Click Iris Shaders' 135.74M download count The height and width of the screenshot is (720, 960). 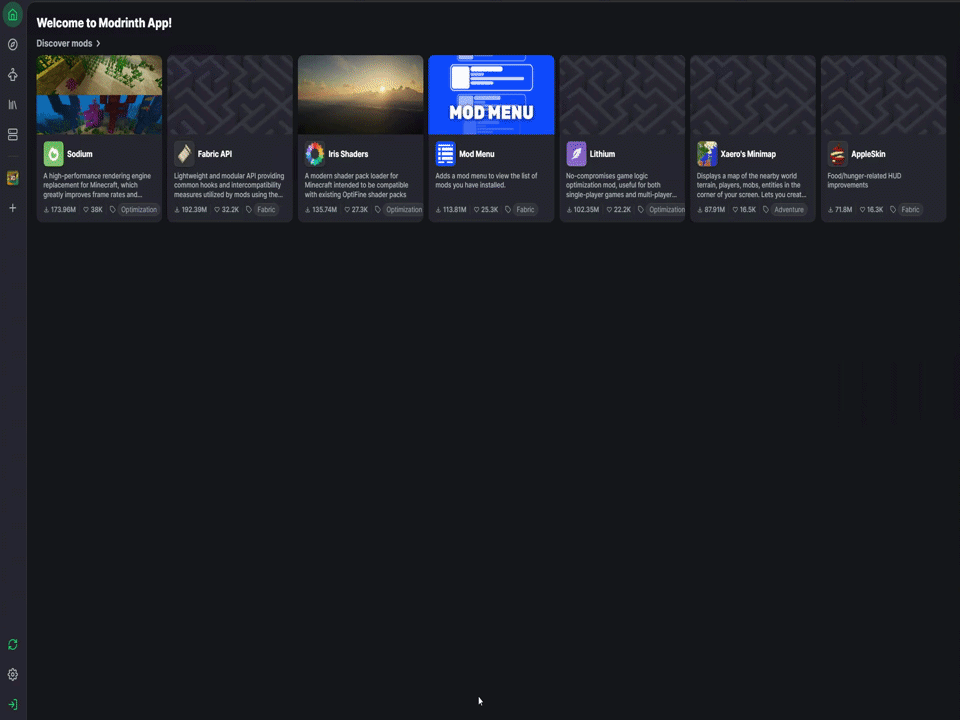321,209
